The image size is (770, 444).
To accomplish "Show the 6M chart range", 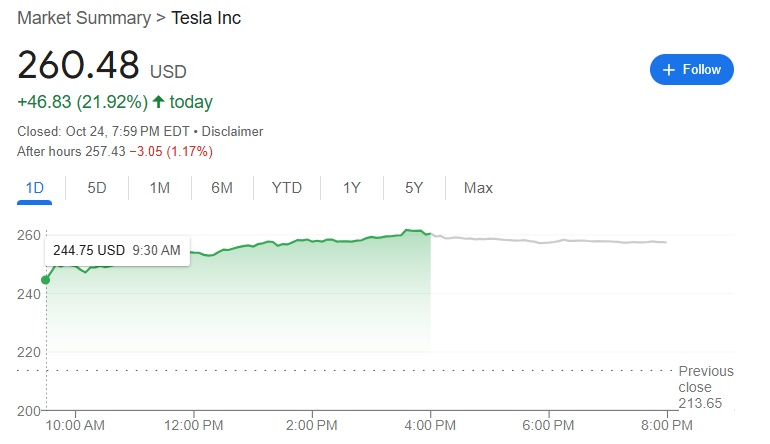I will click(x=222, y=188).
